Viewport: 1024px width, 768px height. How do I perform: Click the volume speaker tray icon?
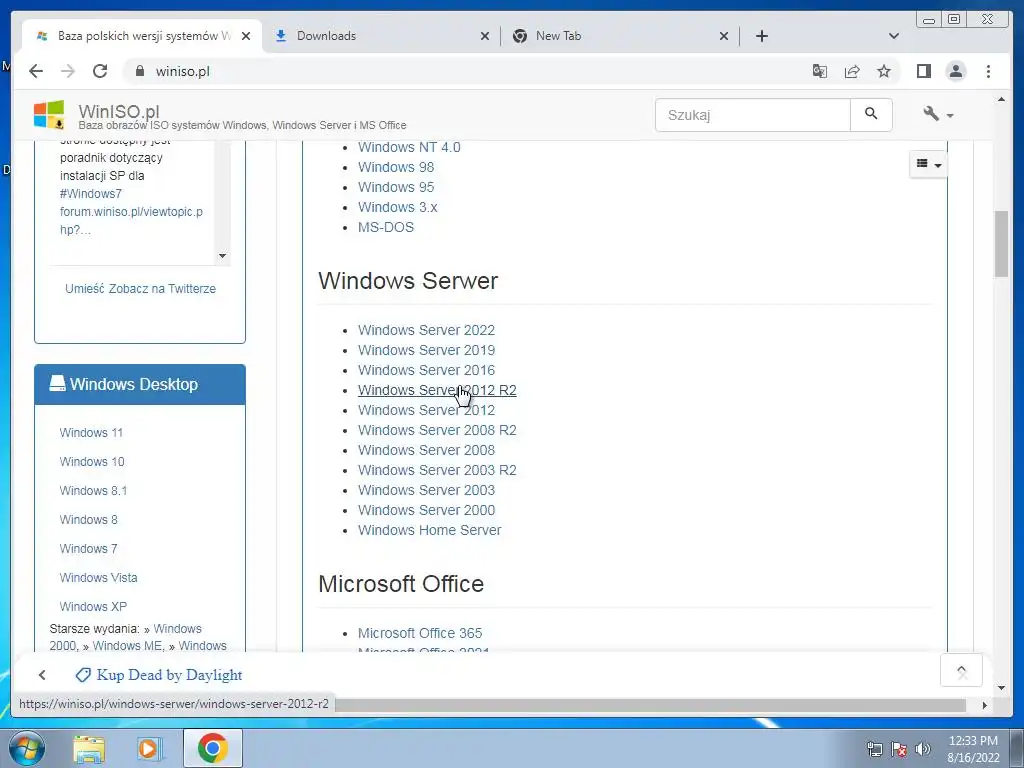923,749
